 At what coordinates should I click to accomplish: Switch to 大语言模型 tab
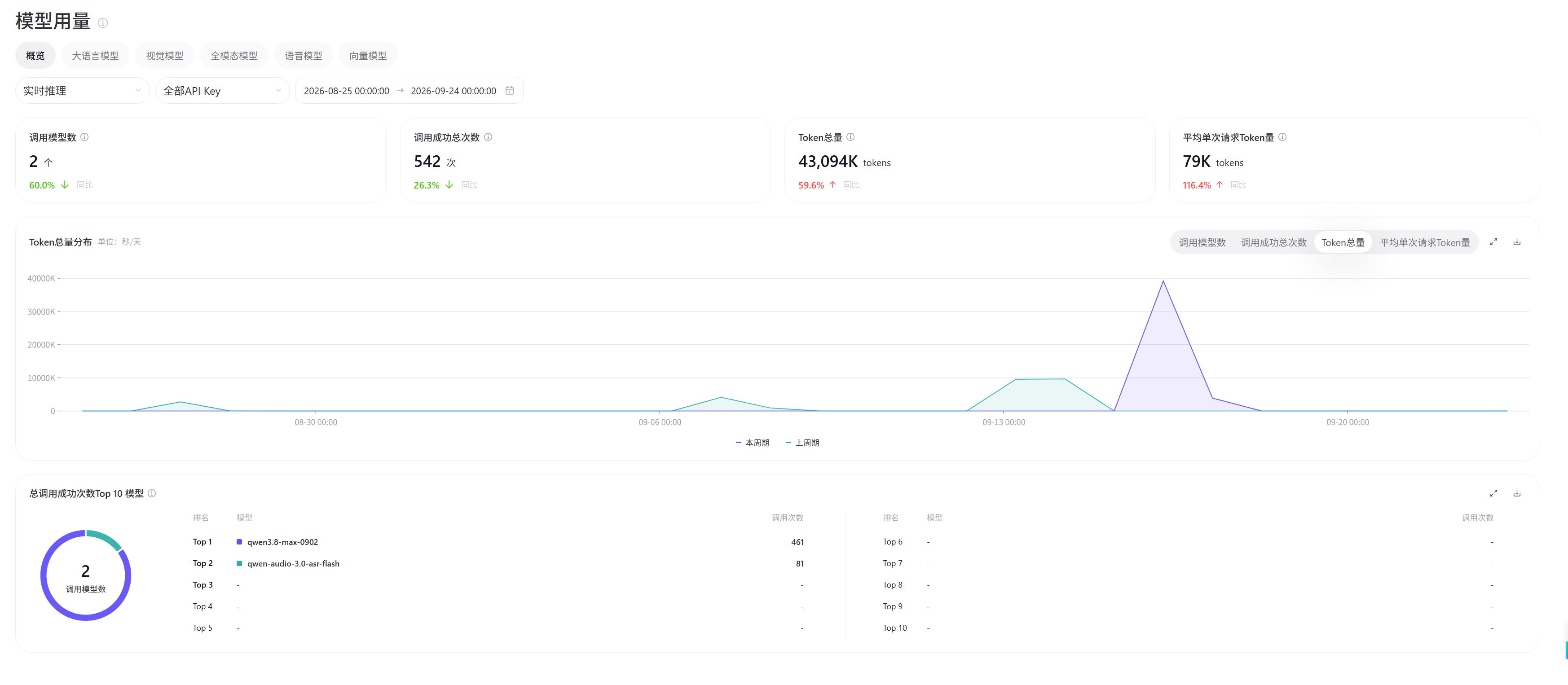pyautogui.click(x=95, y=55)
